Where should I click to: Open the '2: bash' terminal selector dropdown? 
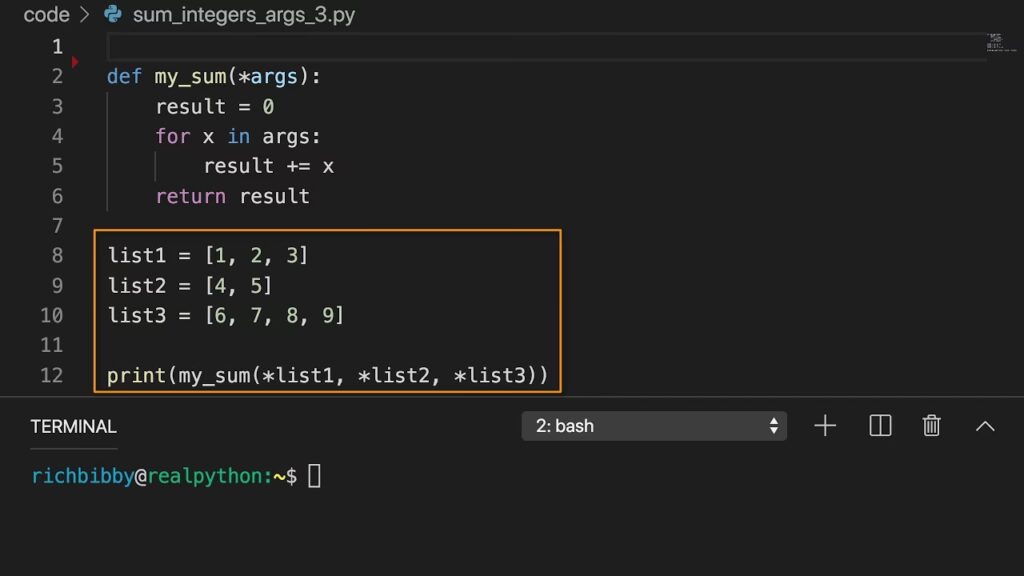(654, 426)
